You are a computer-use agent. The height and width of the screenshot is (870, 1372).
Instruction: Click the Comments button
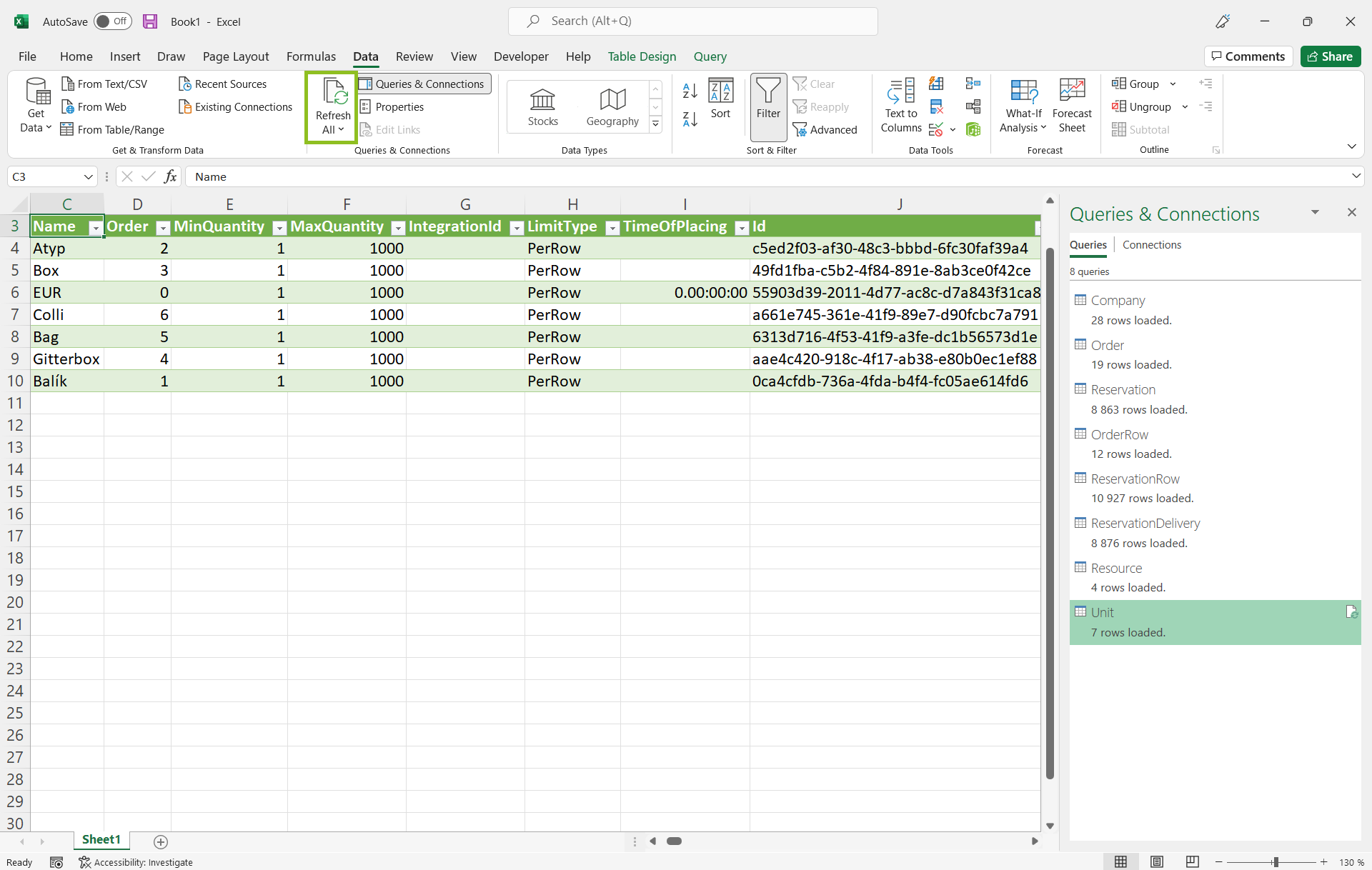[x=1248, y=56]
